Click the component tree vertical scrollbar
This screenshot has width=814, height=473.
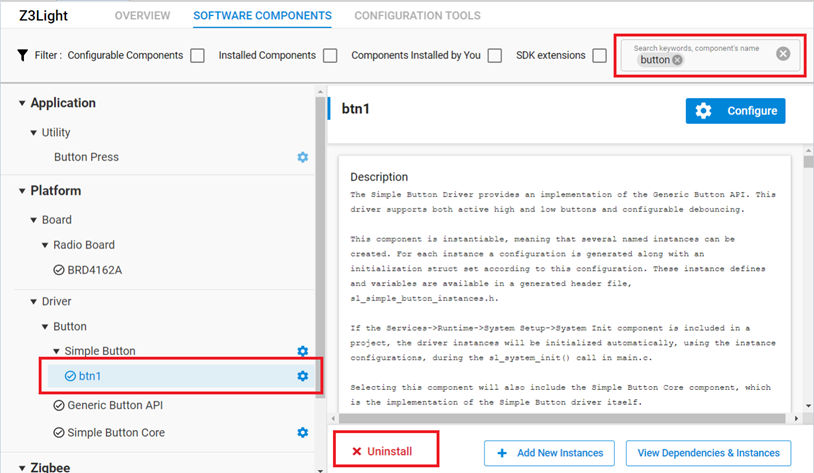click(x=320, y=247)
